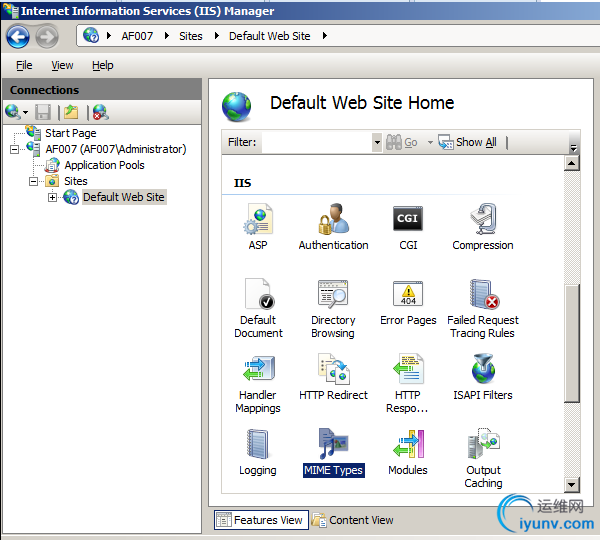Click the Forward navigation arrow

(47, 37)
